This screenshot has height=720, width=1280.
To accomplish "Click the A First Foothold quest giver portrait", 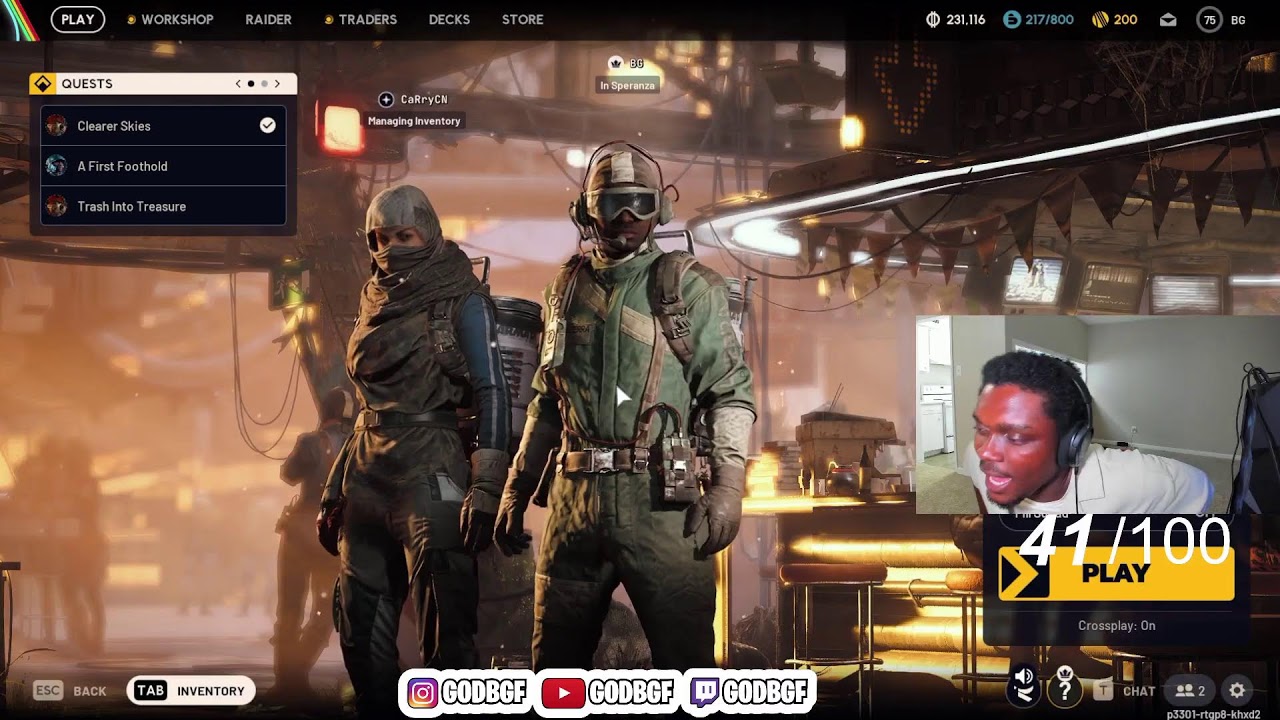I will point(56,166).
